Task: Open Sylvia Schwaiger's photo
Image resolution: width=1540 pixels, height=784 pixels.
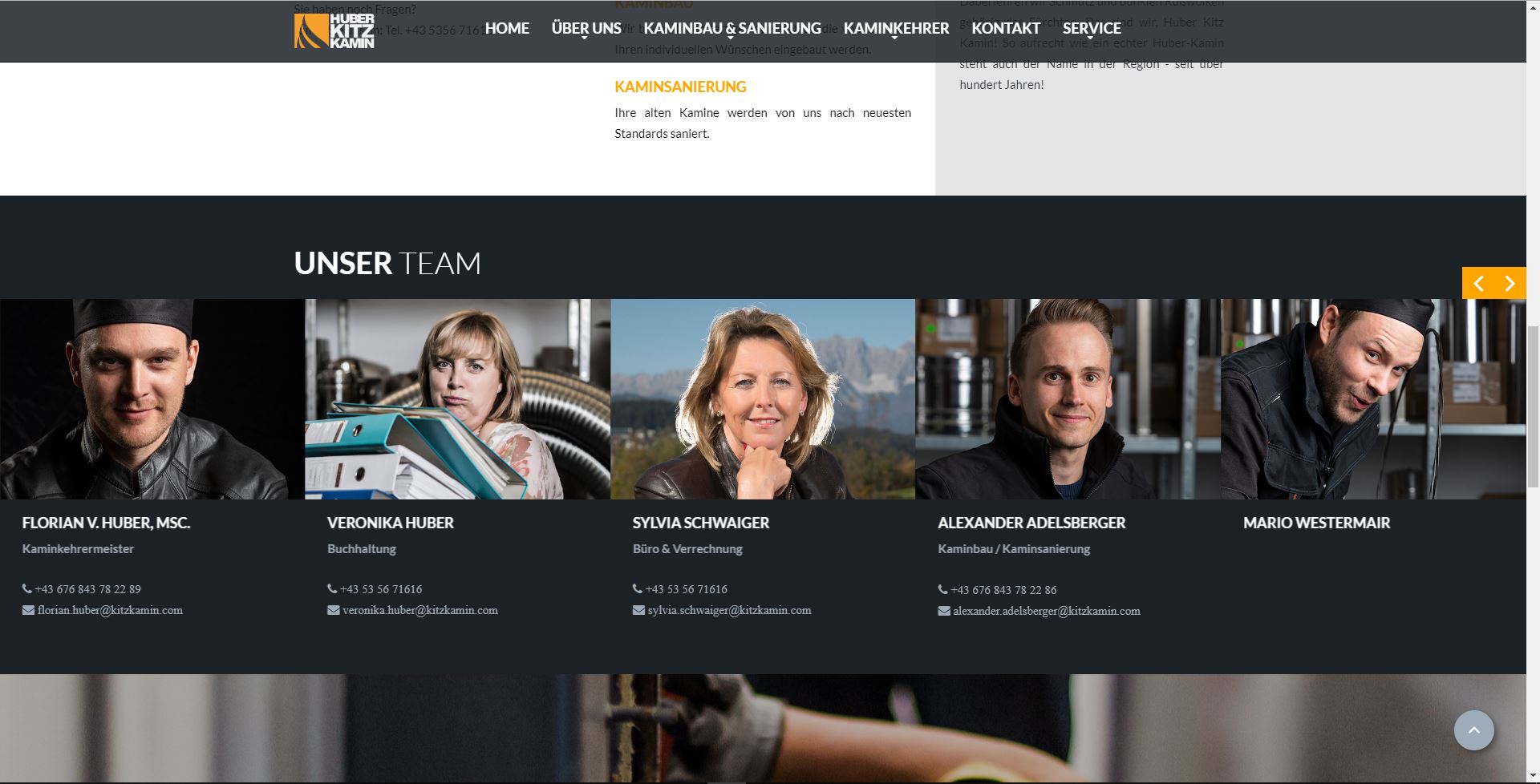Action: point(763,399)
